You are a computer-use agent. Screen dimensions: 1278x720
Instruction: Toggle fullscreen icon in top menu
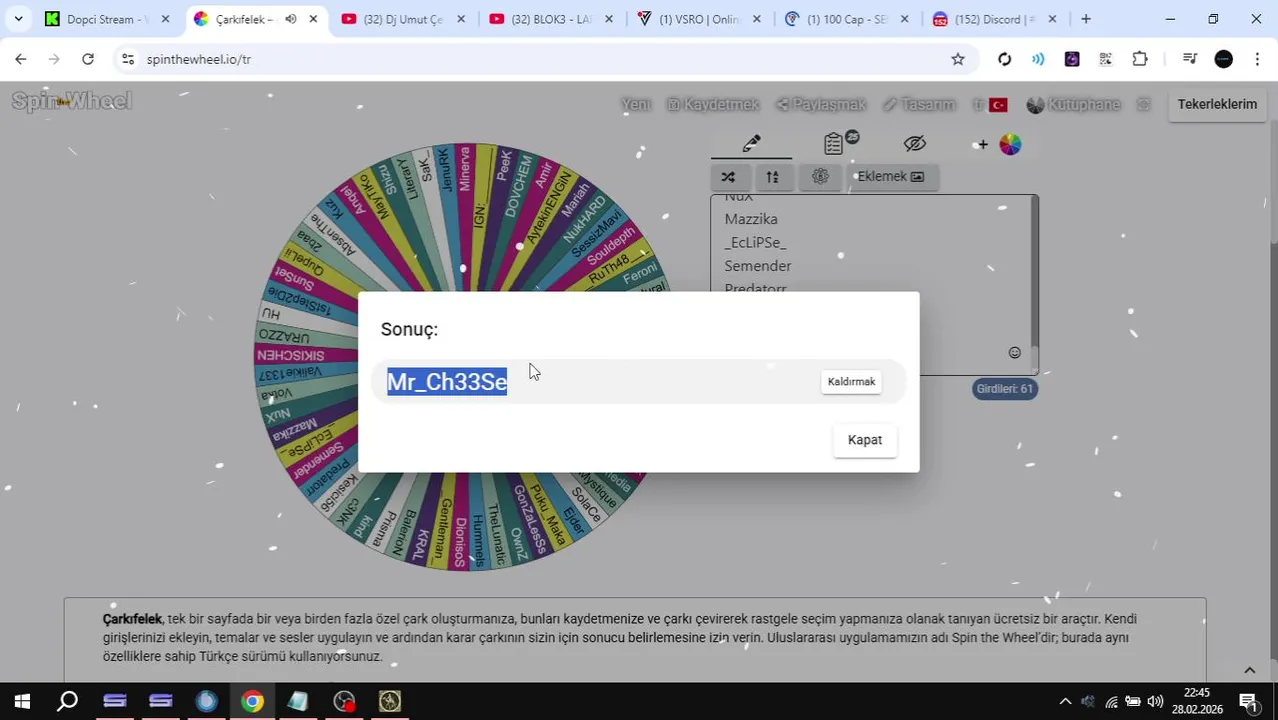pyautogui.click(x=1144, y=104)
